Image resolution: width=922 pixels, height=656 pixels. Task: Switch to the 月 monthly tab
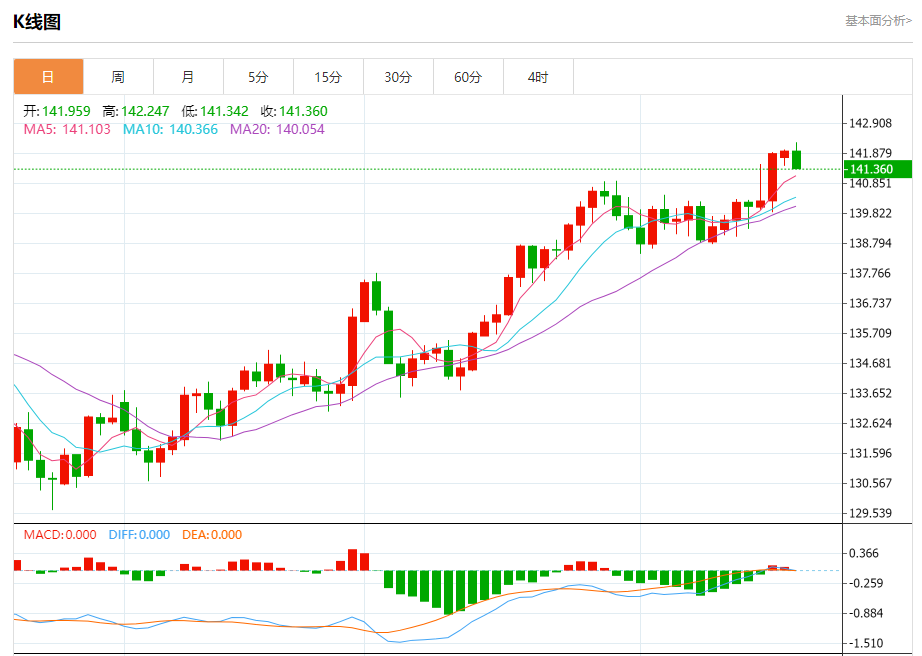(x=188, y=76)
